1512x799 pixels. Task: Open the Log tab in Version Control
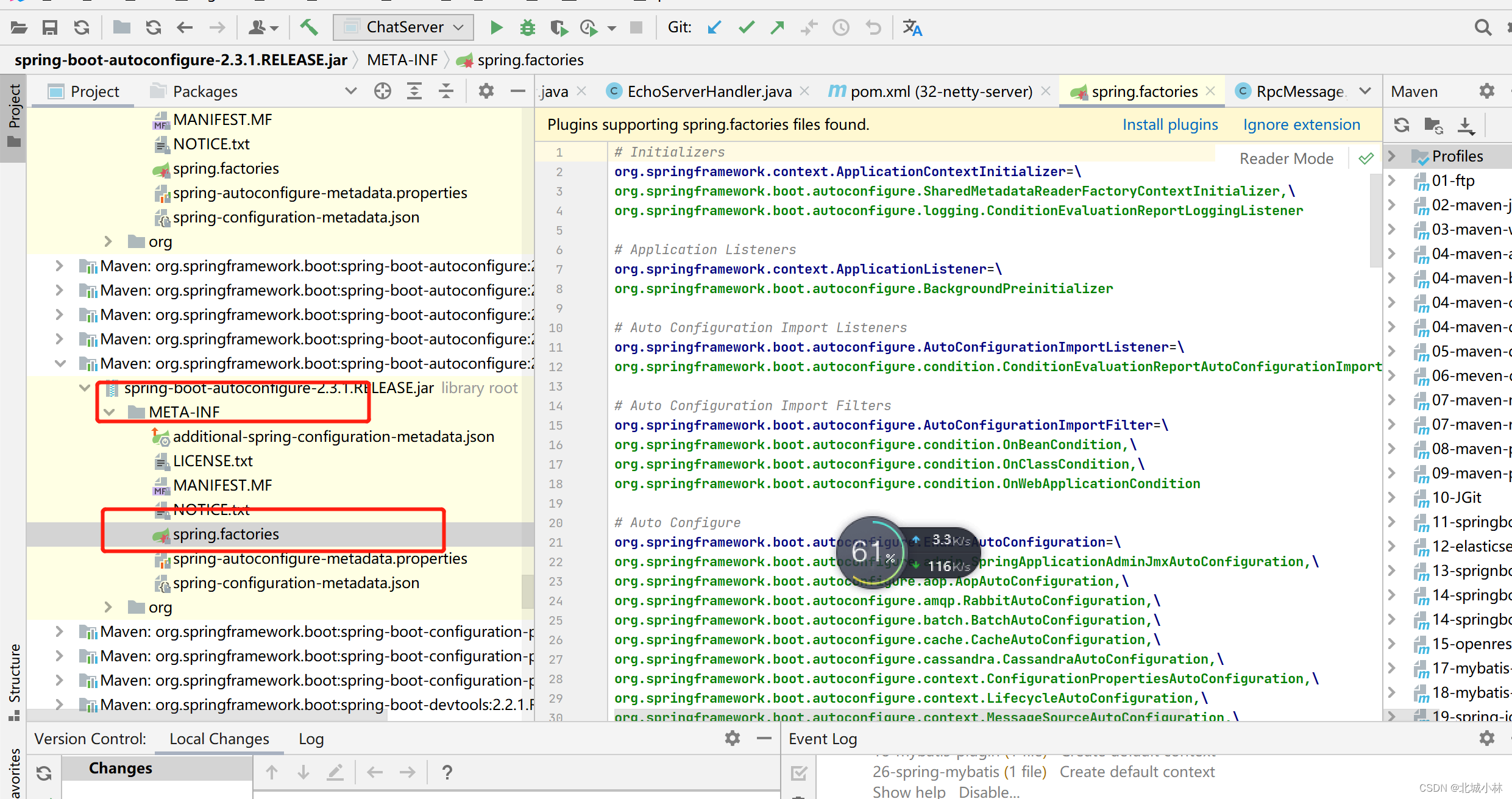tap(311, 739)
